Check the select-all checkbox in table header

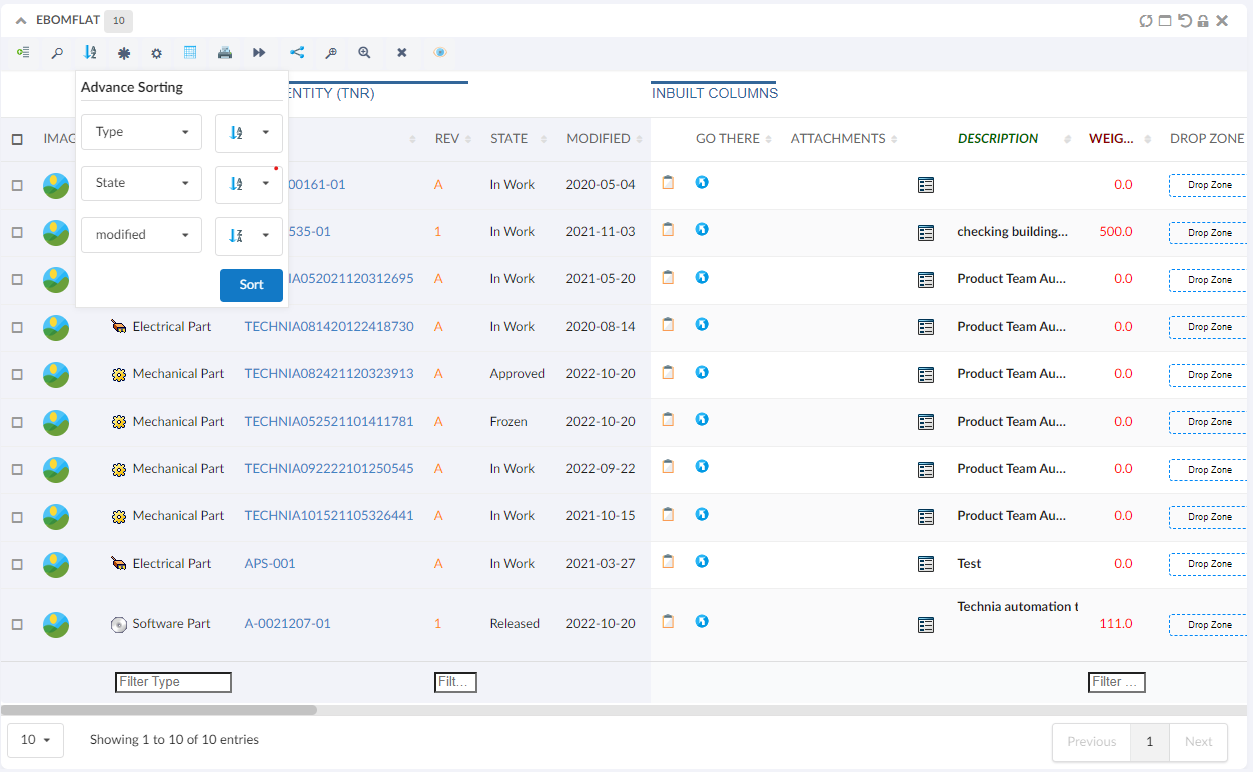17,139
